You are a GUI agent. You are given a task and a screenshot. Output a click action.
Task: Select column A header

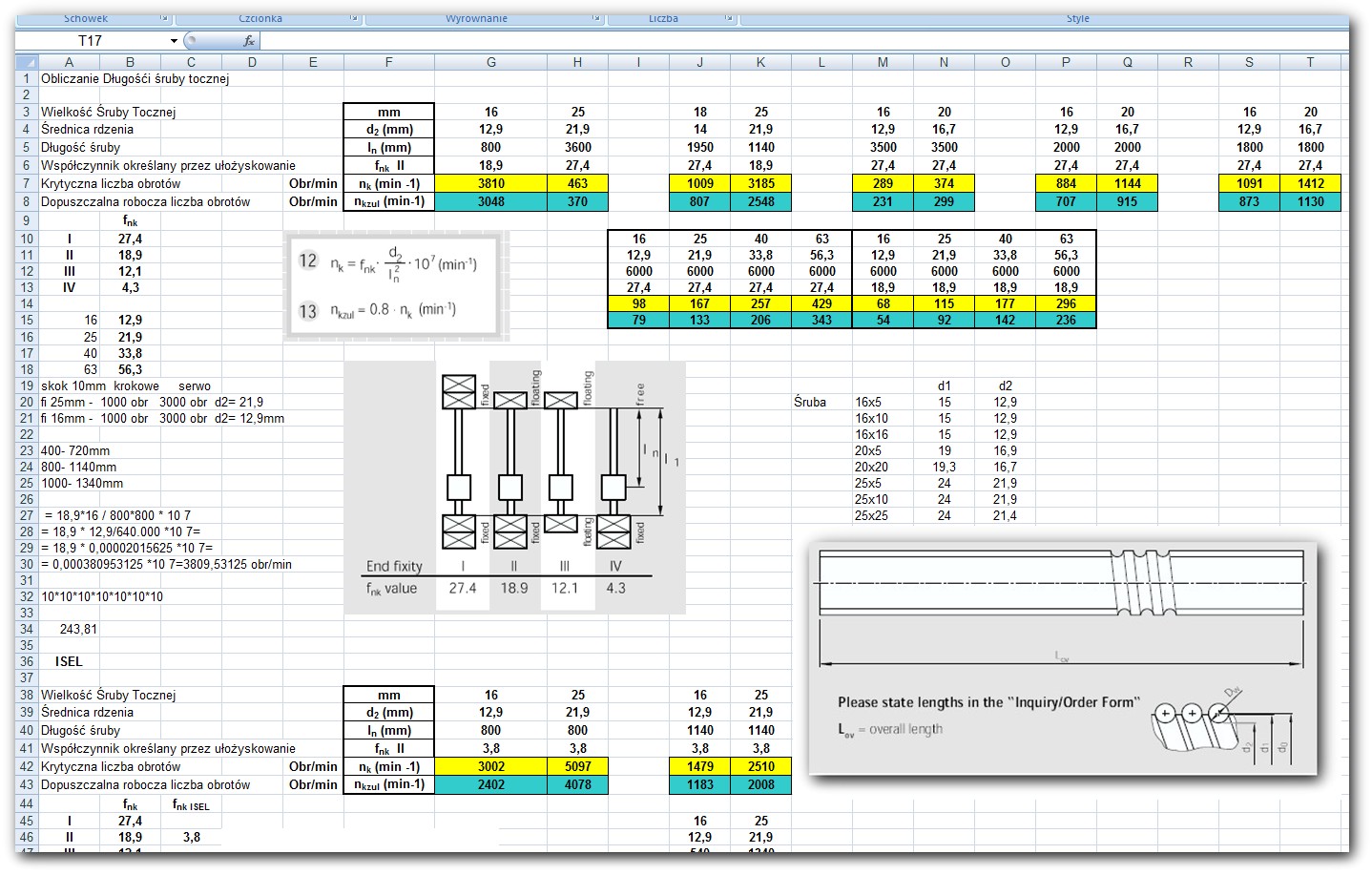click(69, 62)
